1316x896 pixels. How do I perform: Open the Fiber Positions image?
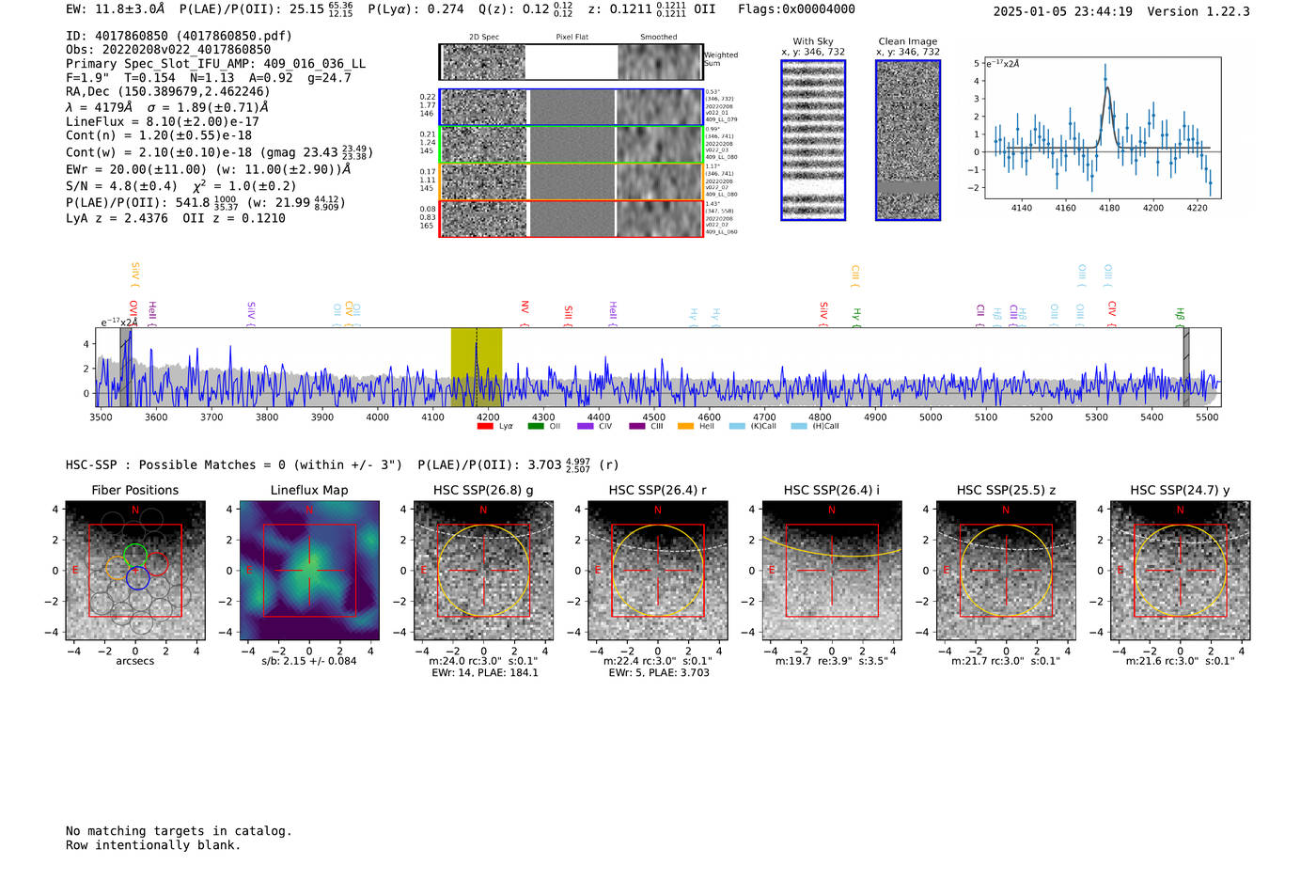(x=135, y=571)
